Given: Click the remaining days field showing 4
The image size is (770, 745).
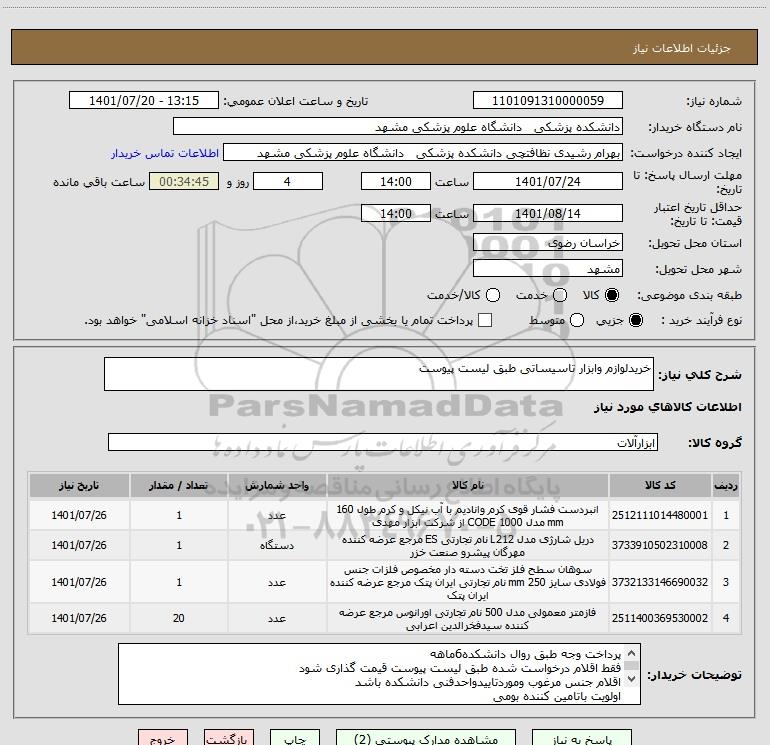Looking at the screenshot, I should click(x=288, y=181).
